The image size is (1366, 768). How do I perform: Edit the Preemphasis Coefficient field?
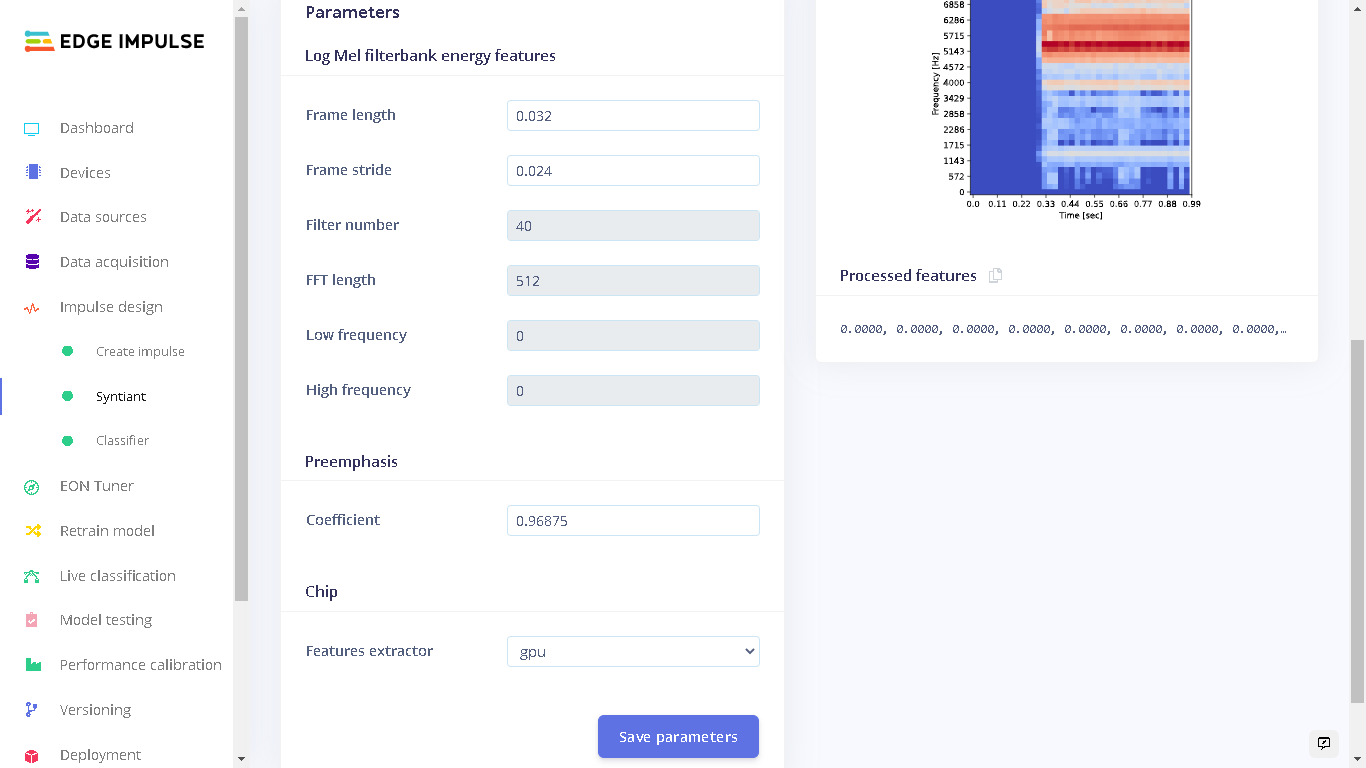(x=633, y=521)
